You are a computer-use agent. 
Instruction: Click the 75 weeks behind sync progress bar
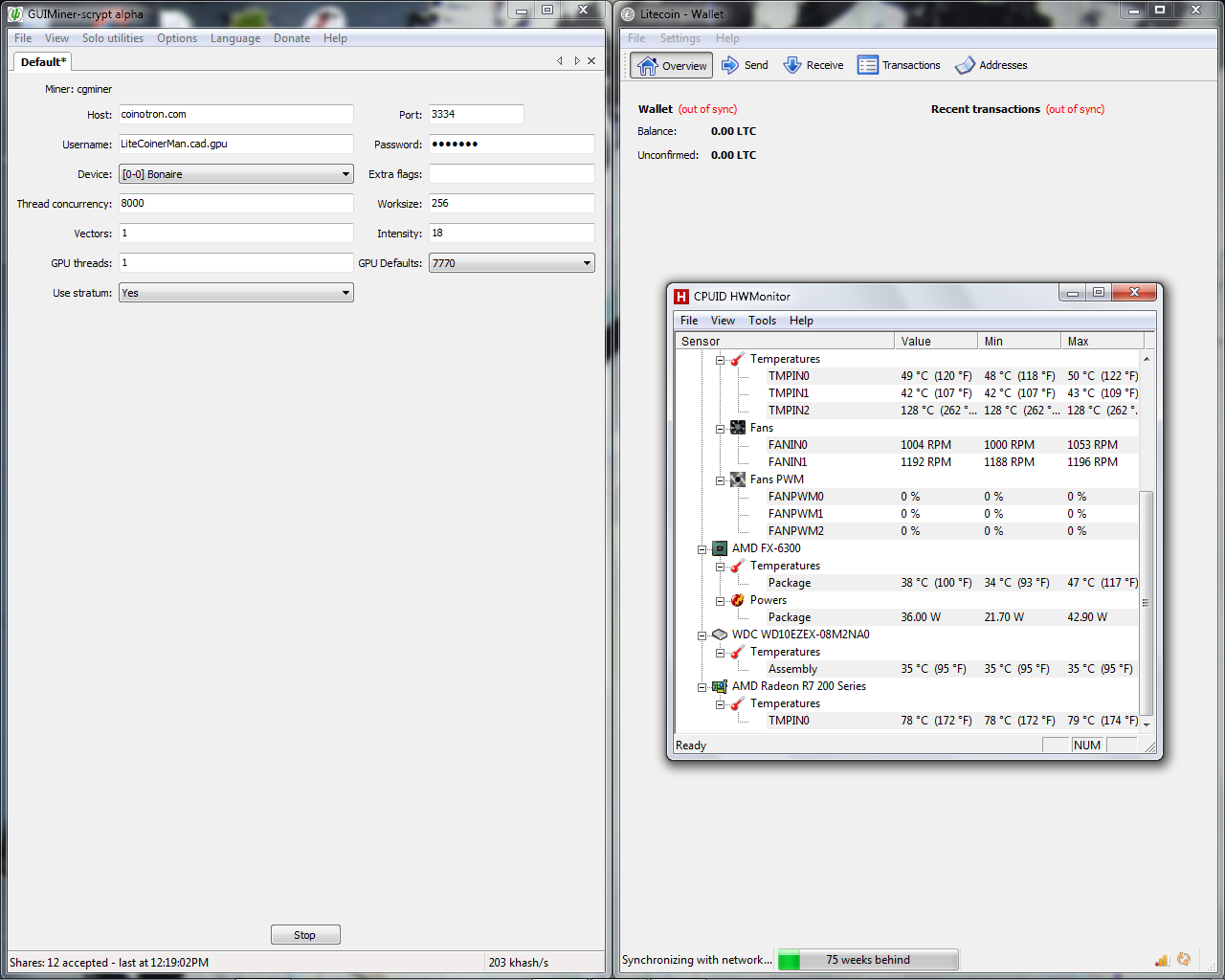click(868, 960)
